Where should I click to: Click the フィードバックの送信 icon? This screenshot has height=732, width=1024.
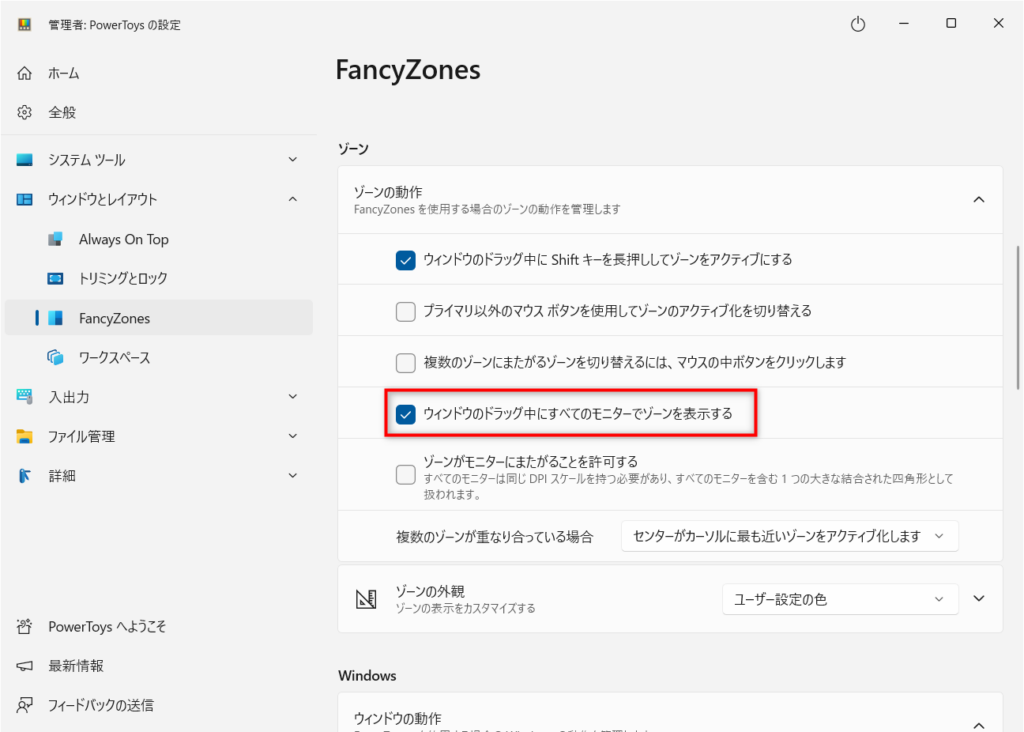[x=25, y=705]
